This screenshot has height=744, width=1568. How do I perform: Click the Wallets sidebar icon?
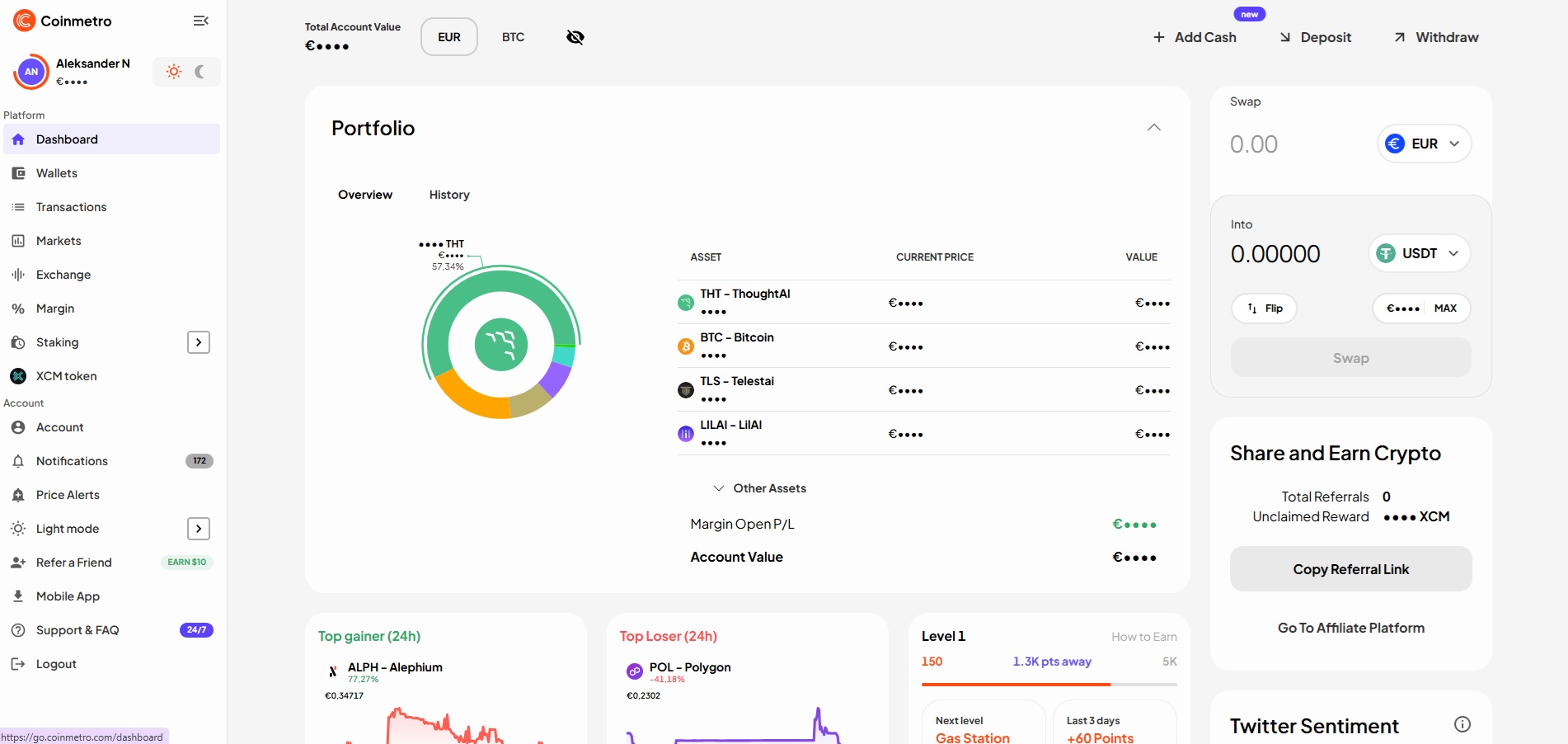[x=18, y=173]
